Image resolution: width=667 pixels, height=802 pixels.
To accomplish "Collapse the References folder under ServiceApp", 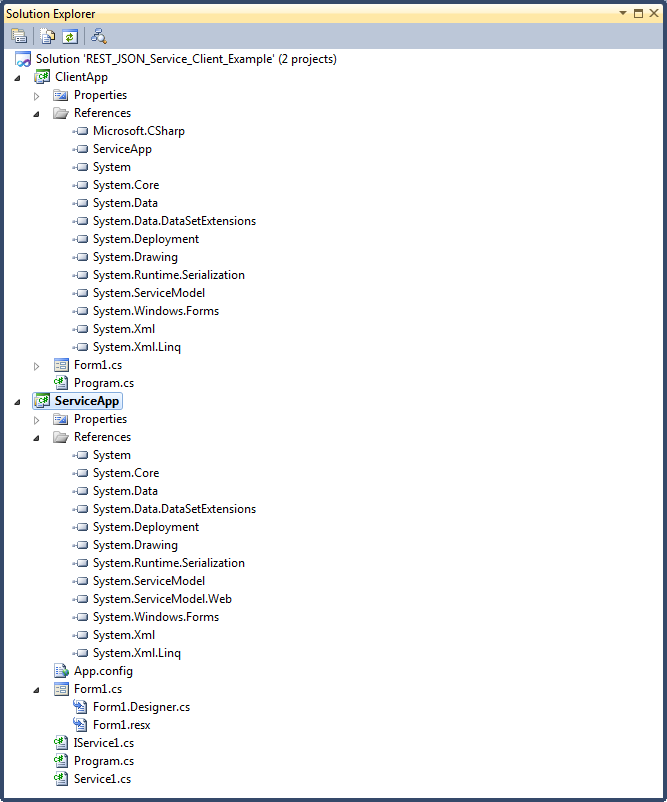I will pos(36,438).
